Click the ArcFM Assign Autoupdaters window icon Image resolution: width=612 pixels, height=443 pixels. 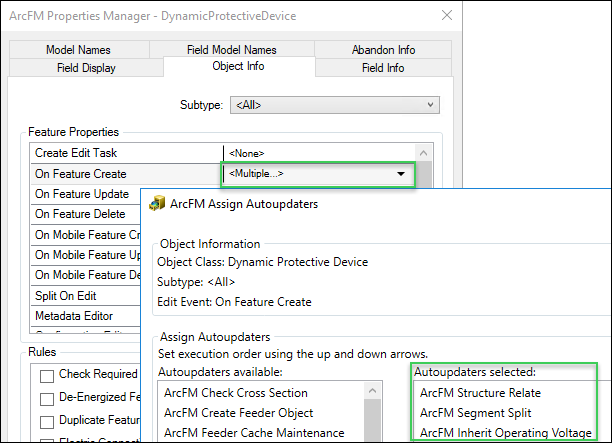(157, 203)
